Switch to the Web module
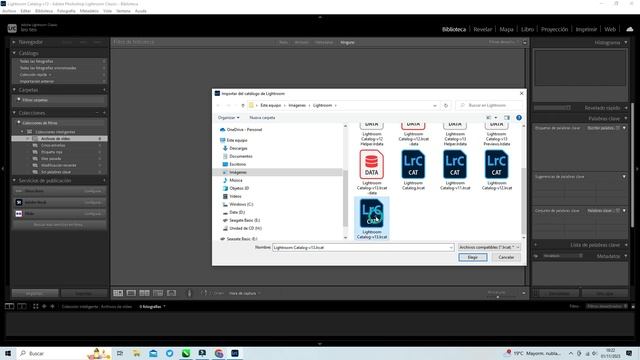The width and height of the screenshot is (640, 360). 610,29
